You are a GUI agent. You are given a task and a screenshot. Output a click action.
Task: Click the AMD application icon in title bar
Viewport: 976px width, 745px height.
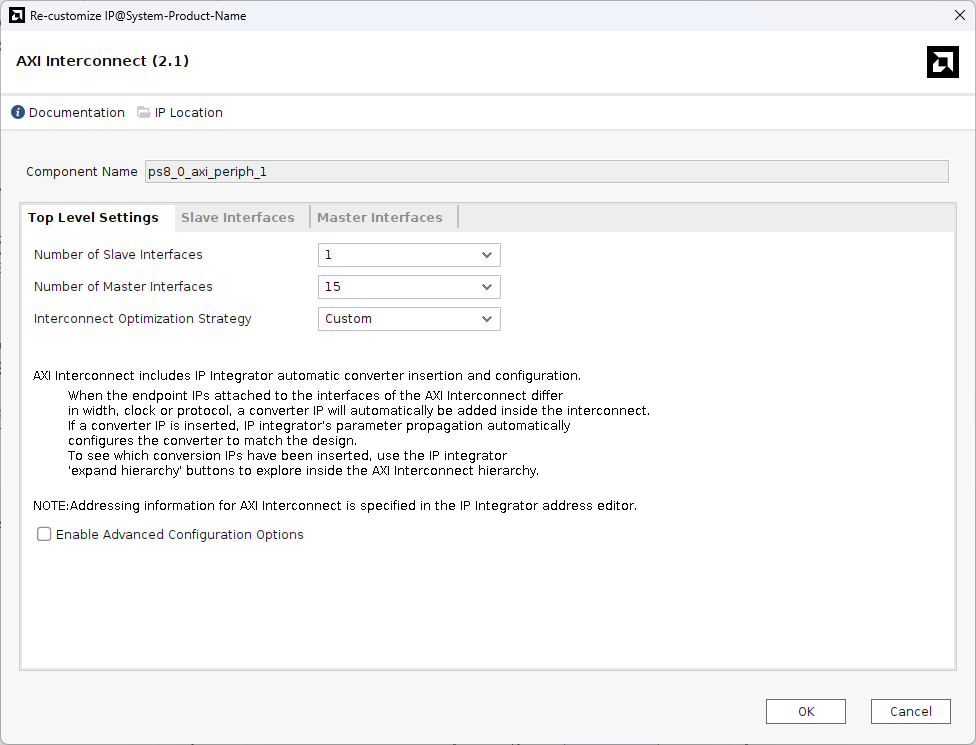(17, 16)
